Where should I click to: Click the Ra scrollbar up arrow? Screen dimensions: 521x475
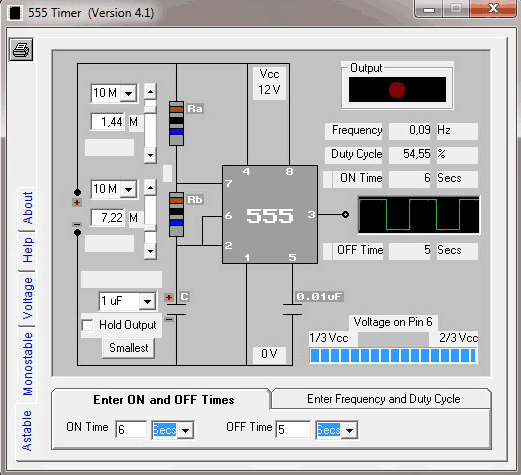(150, 91)
